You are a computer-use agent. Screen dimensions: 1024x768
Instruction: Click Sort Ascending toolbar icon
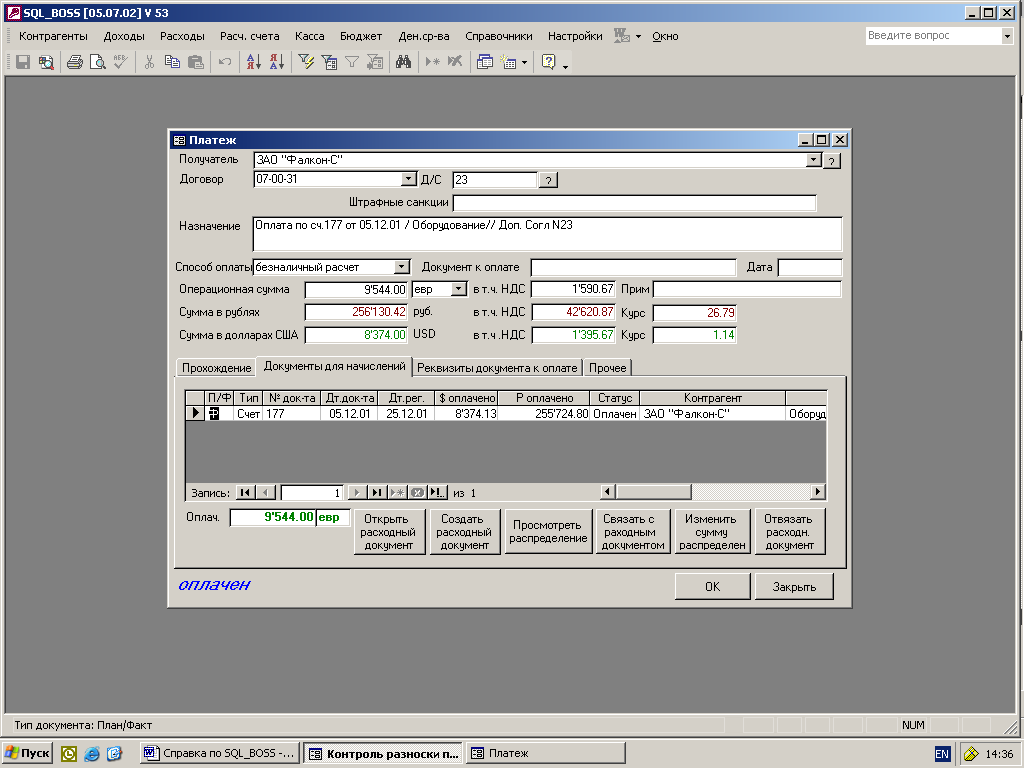click(x=253, y=62)
